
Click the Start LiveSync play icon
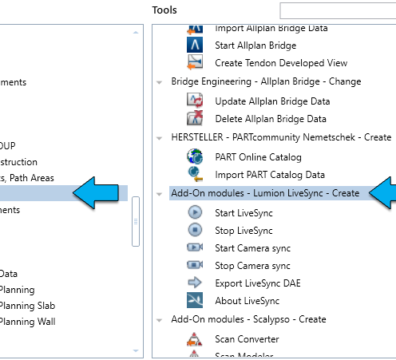[195, 212]
